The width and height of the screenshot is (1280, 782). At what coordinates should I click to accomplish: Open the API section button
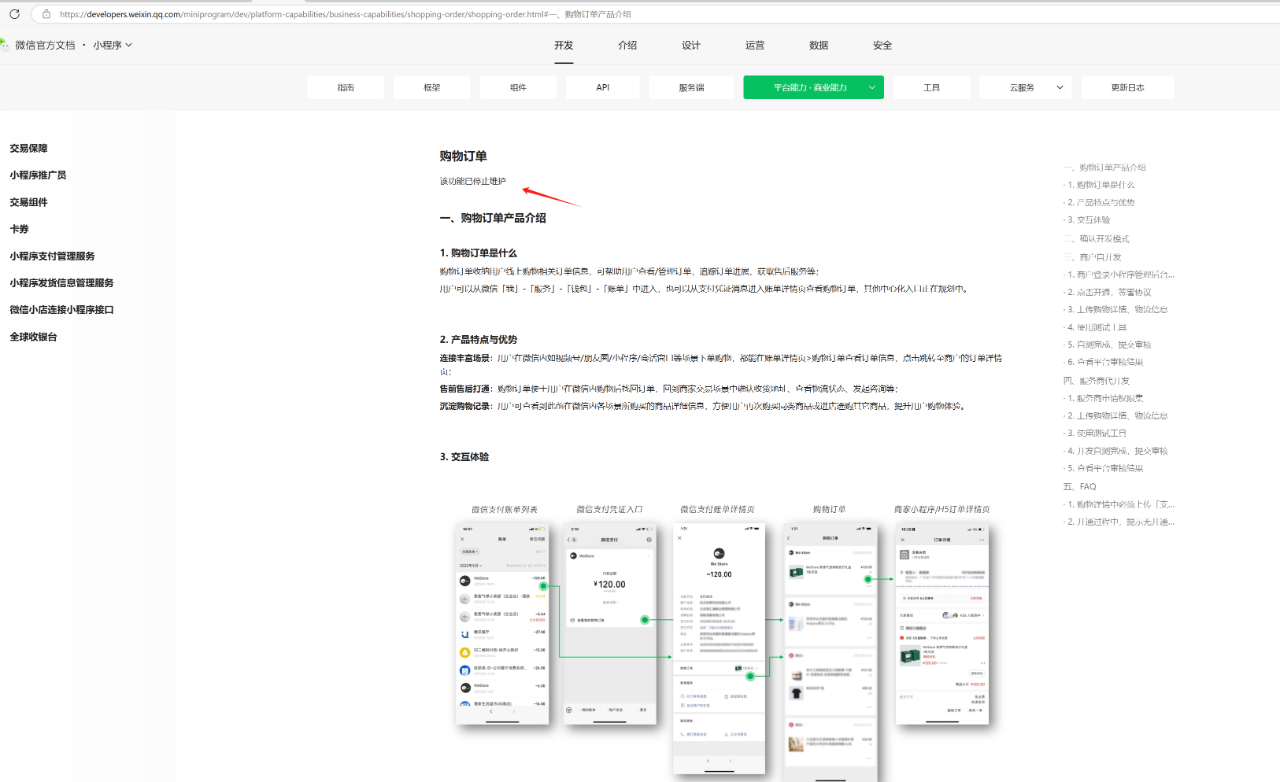coord(603,87)
